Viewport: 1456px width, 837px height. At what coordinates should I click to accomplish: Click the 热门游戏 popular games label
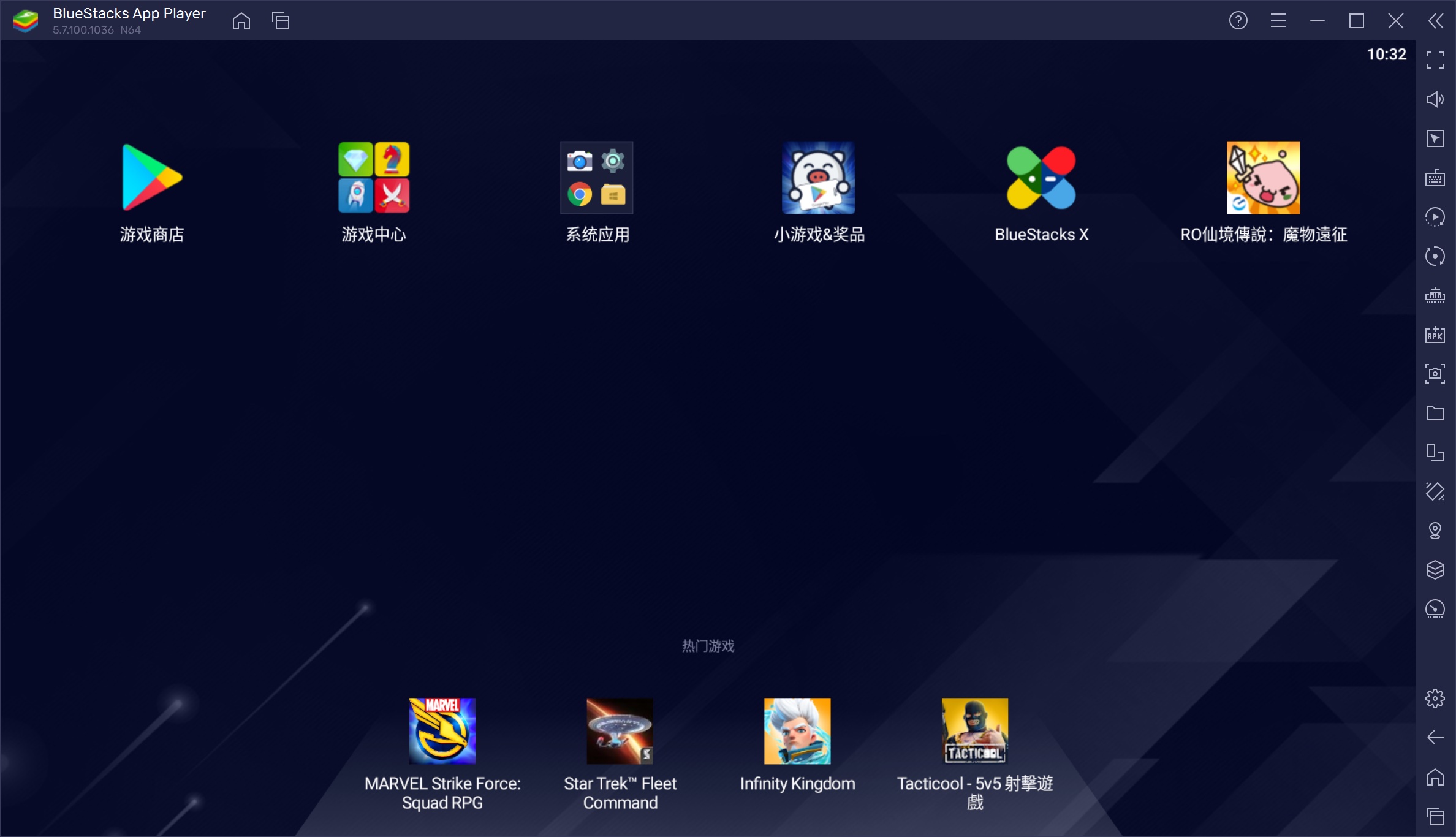708,646
